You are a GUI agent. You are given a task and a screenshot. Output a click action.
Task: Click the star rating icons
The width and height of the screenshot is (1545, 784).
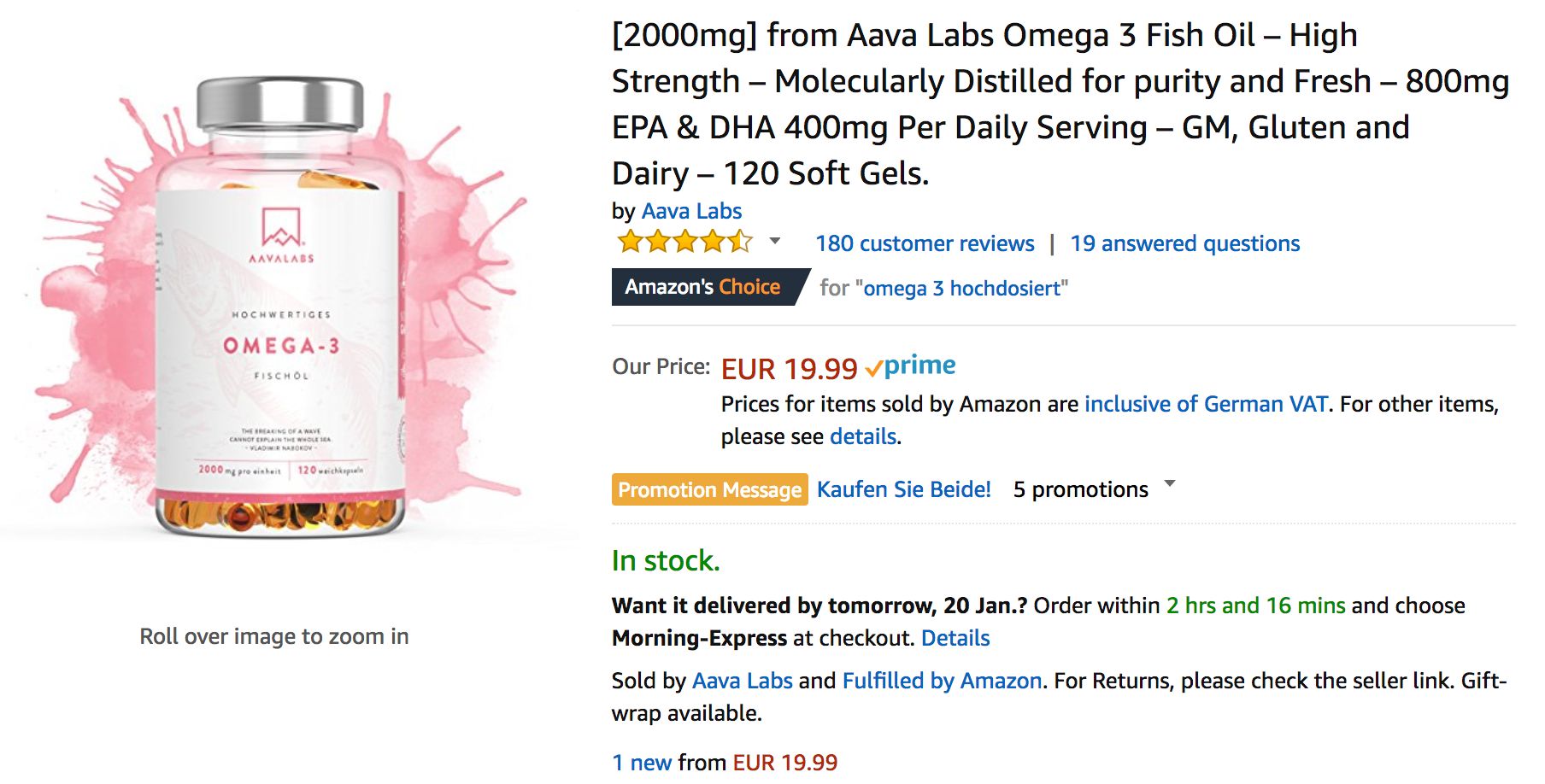tap(684, 243)
